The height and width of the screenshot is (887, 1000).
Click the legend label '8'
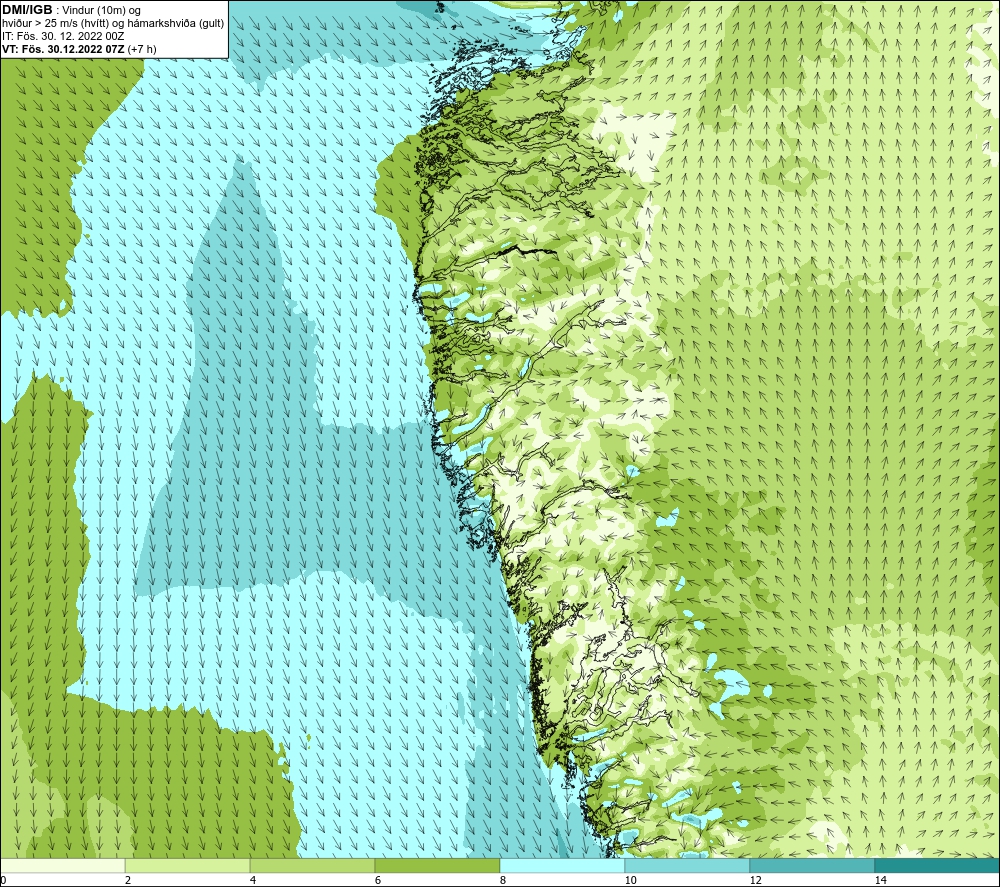point(503,880)
